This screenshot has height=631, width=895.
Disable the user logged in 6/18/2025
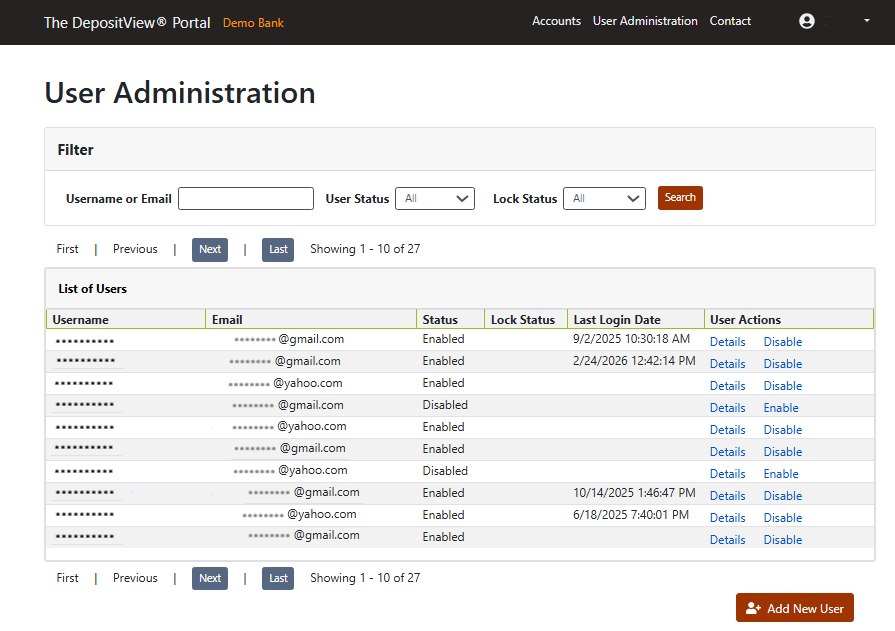pos(783,518)
